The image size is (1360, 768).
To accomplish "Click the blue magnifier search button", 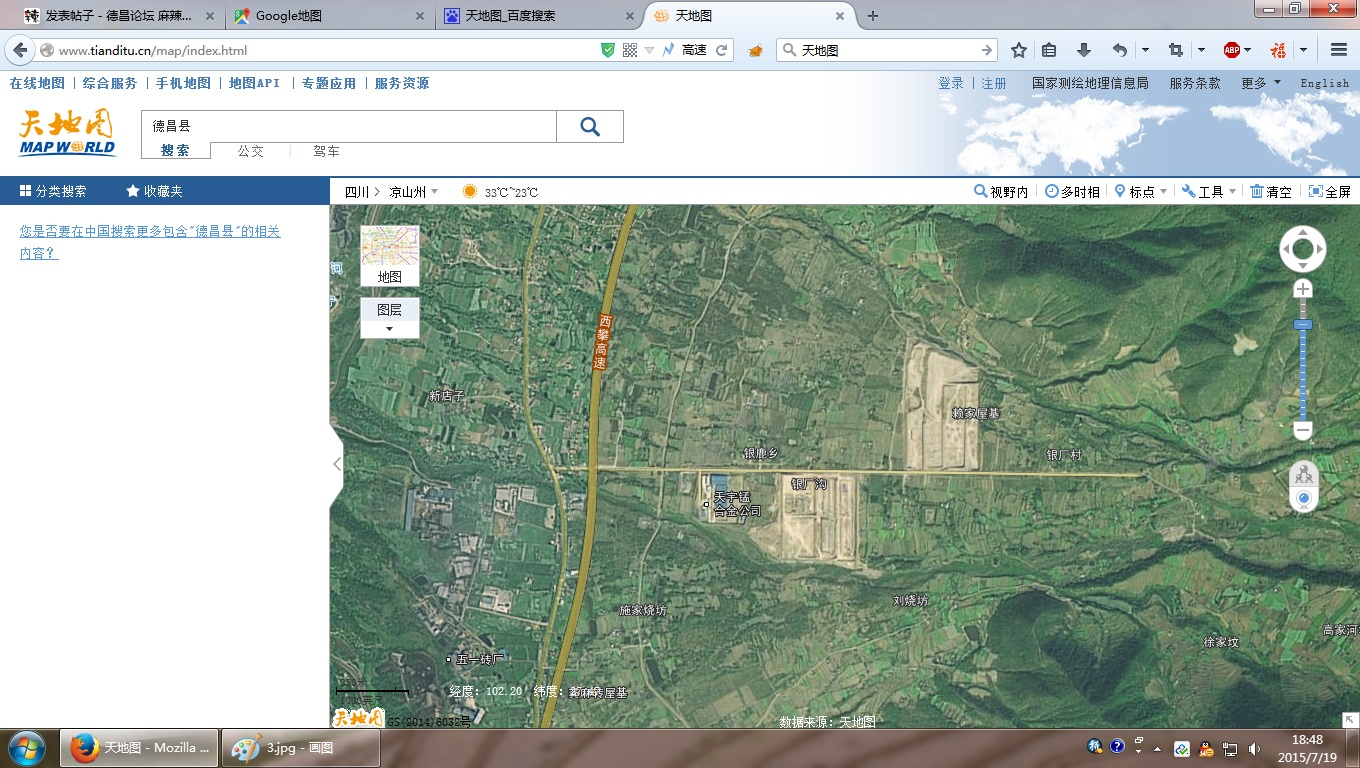I will [x=590, y=126].
